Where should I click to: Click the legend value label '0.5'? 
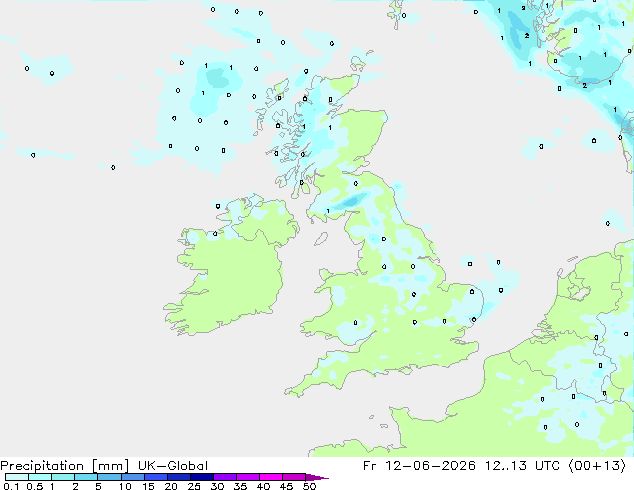(35, 486)
